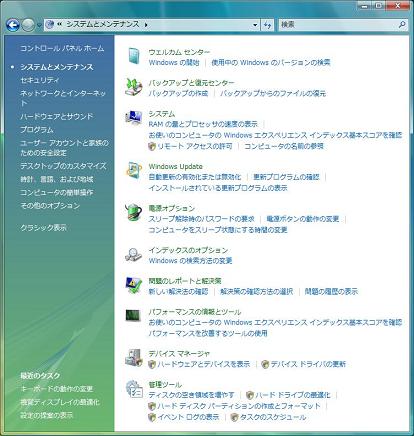
Task: Click recent task キーボードの動作の変更
Action: click(57, 389)
